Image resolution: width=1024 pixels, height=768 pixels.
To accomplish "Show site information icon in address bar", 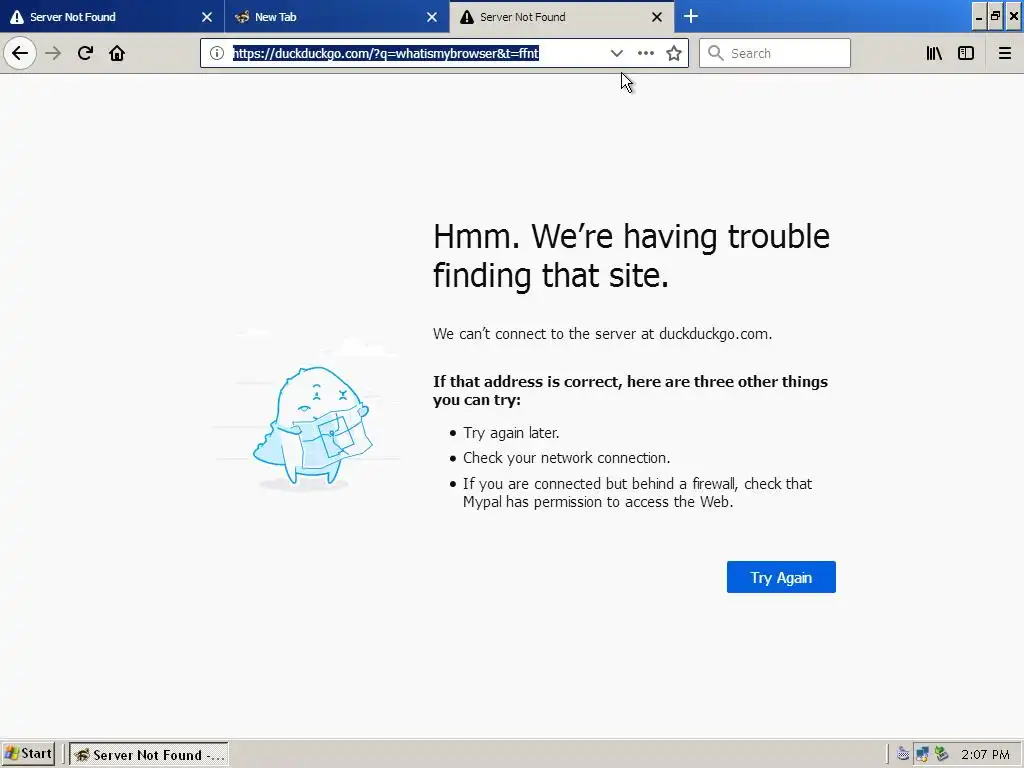I will coord(217,53).
